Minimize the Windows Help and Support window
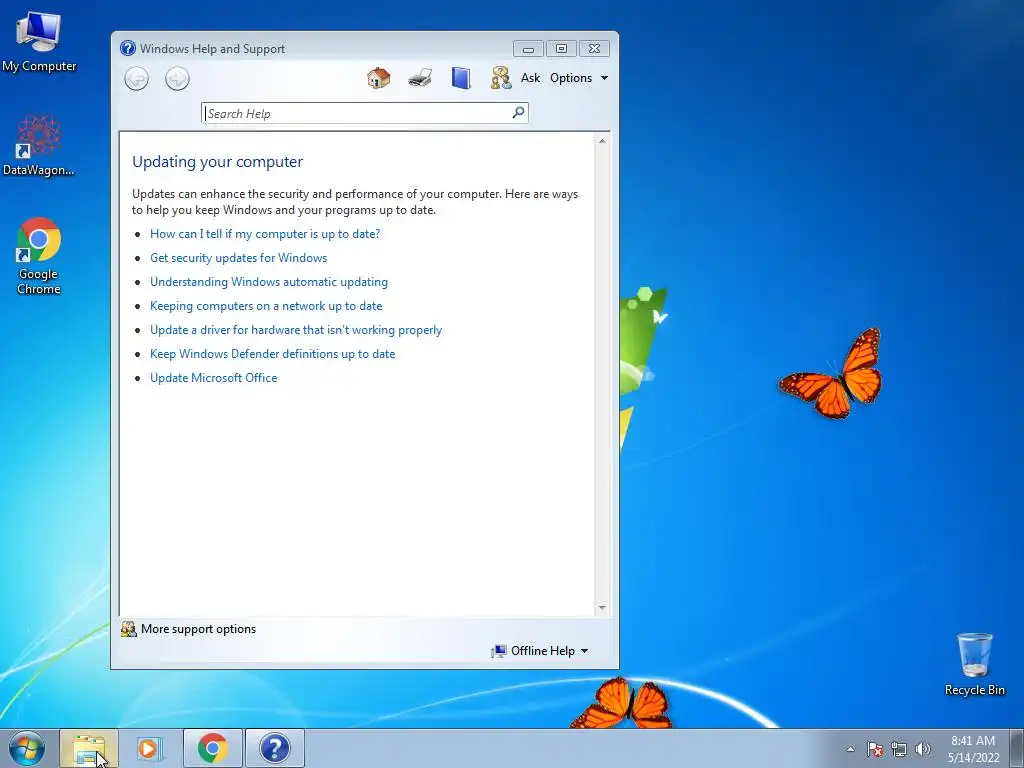 coord(528,49)
